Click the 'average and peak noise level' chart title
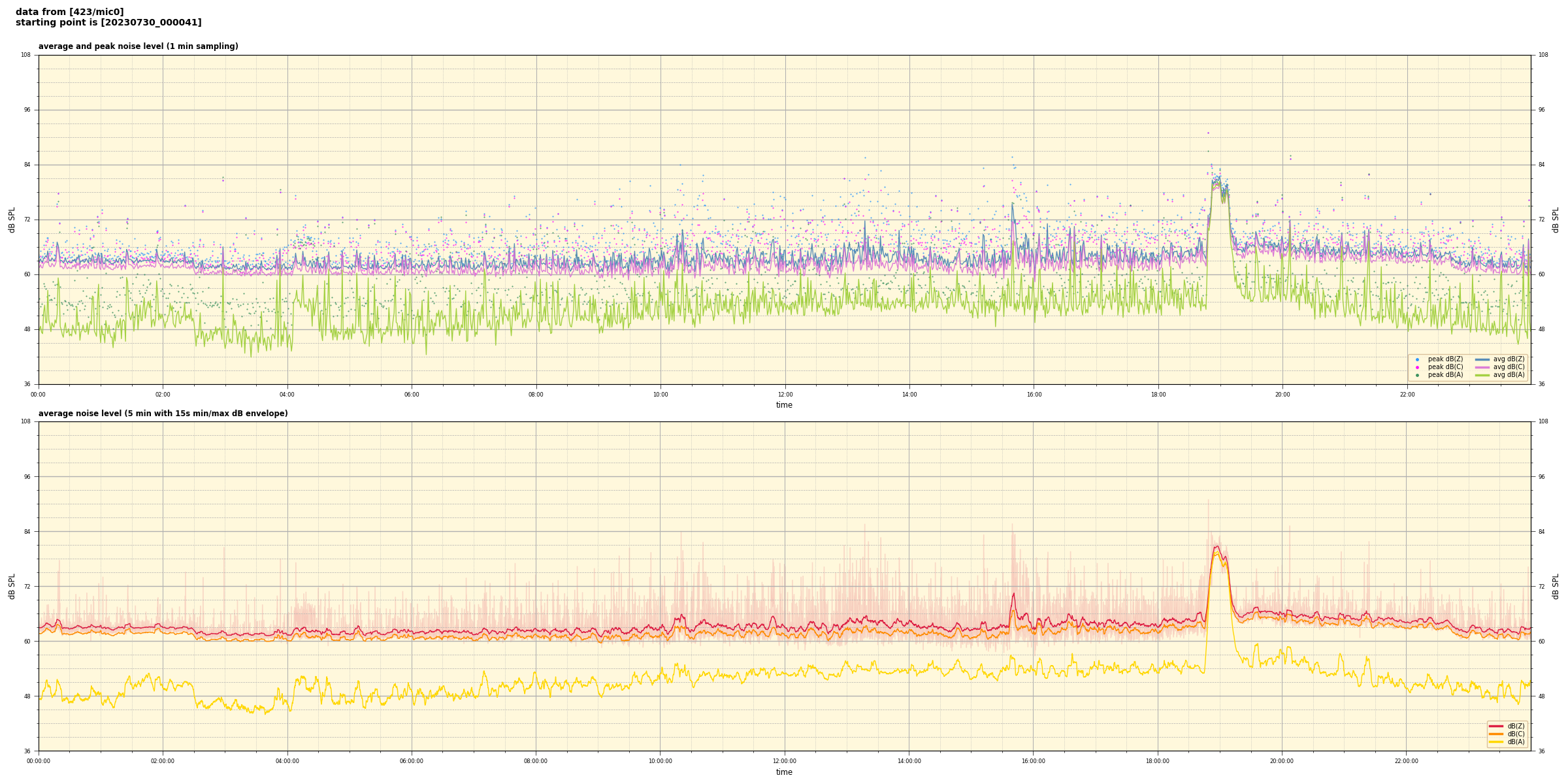 (138, 46)
